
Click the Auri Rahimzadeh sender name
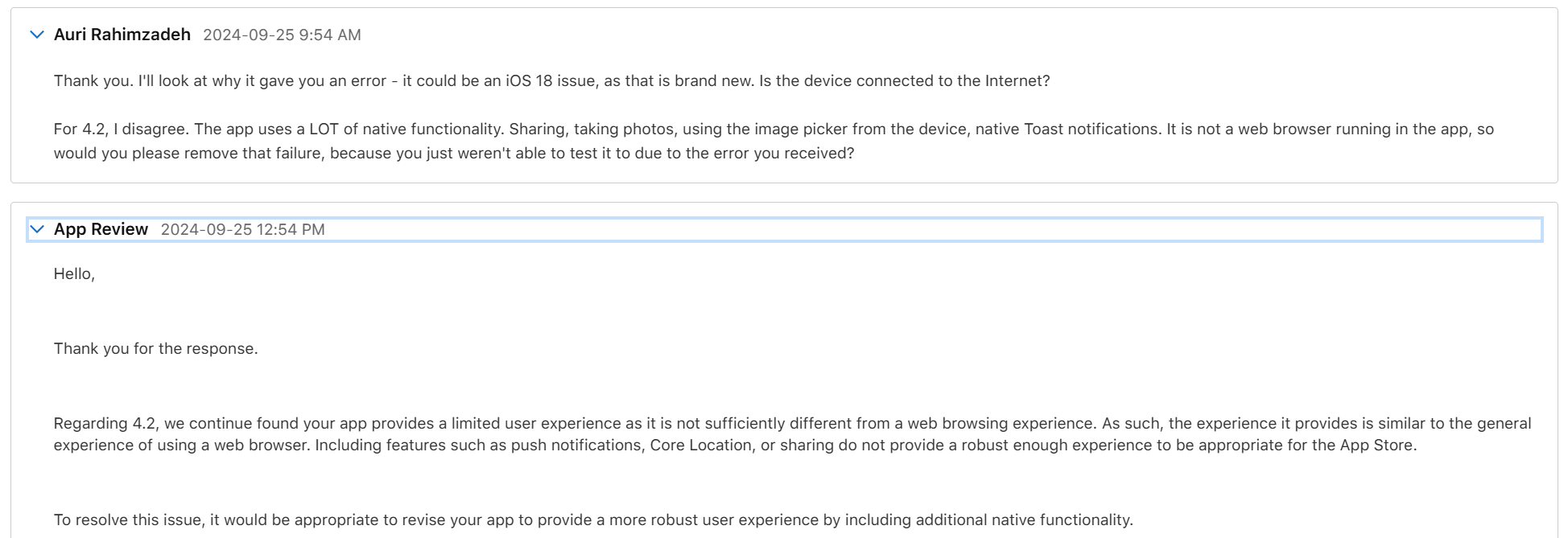click(122, 35)
